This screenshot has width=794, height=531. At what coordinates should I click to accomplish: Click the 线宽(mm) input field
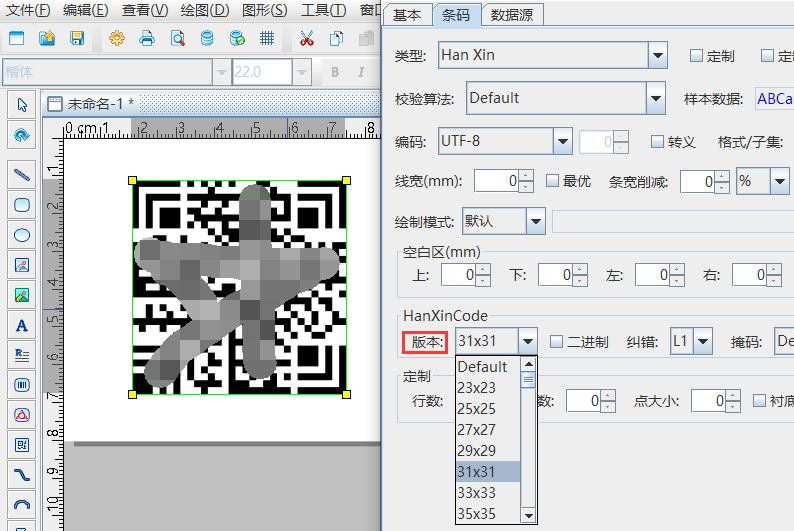[497, 181]
